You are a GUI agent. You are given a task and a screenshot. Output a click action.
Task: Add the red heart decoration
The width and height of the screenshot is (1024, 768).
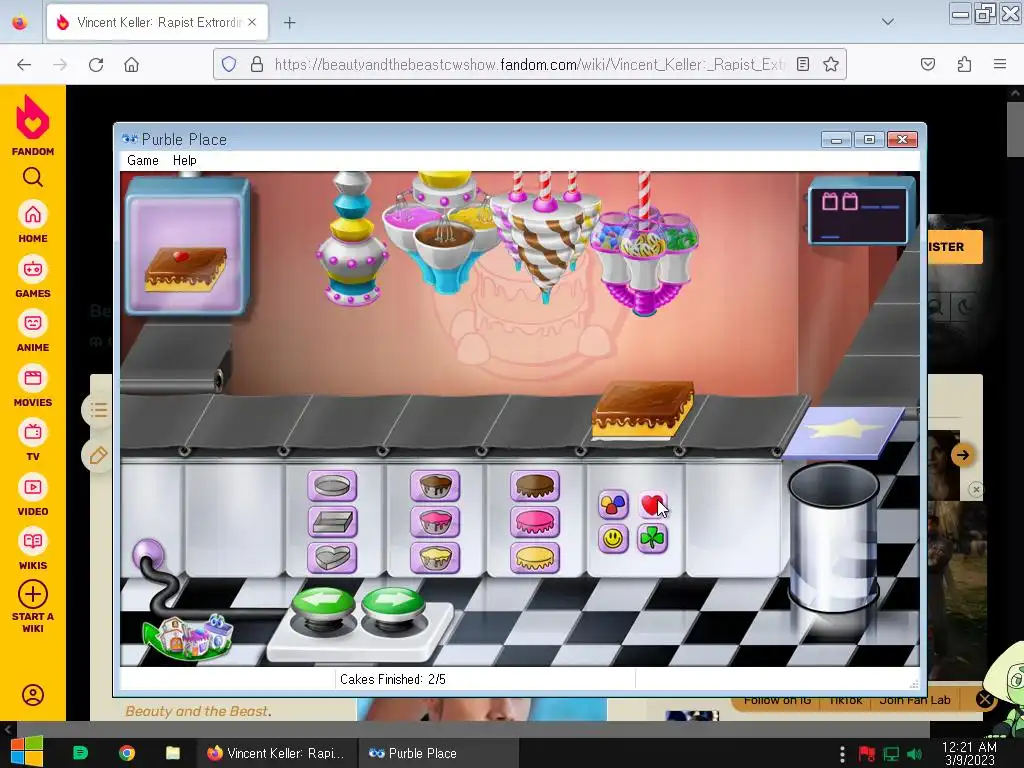pyautogui.click(x=652, y=504)
